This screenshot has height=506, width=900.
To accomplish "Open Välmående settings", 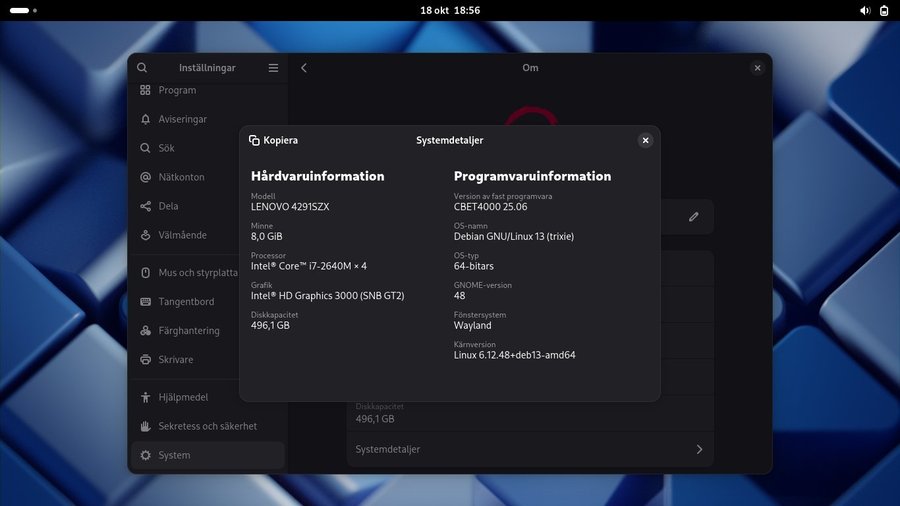I will tap(182, 235).
